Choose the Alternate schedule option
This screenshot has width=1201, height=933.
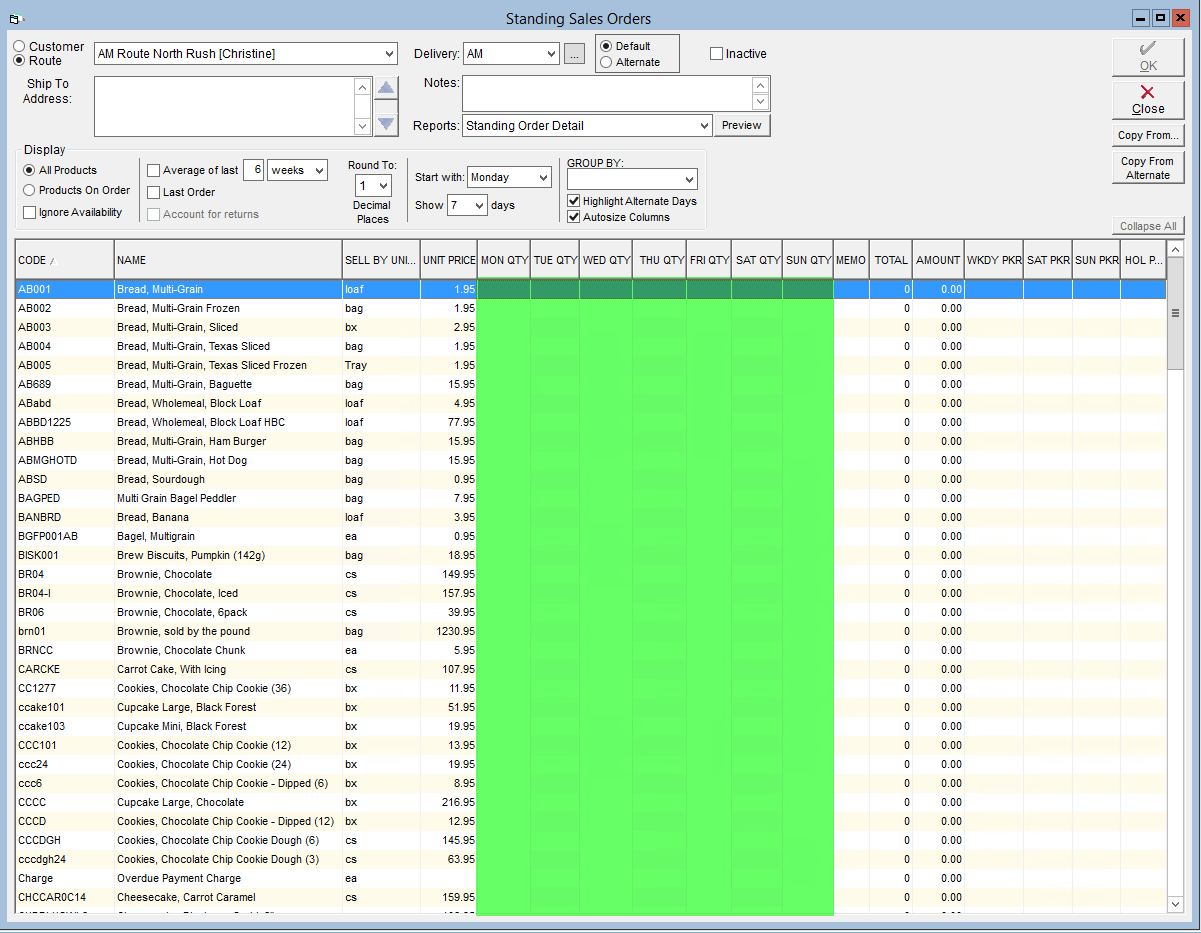coord(606,62)
